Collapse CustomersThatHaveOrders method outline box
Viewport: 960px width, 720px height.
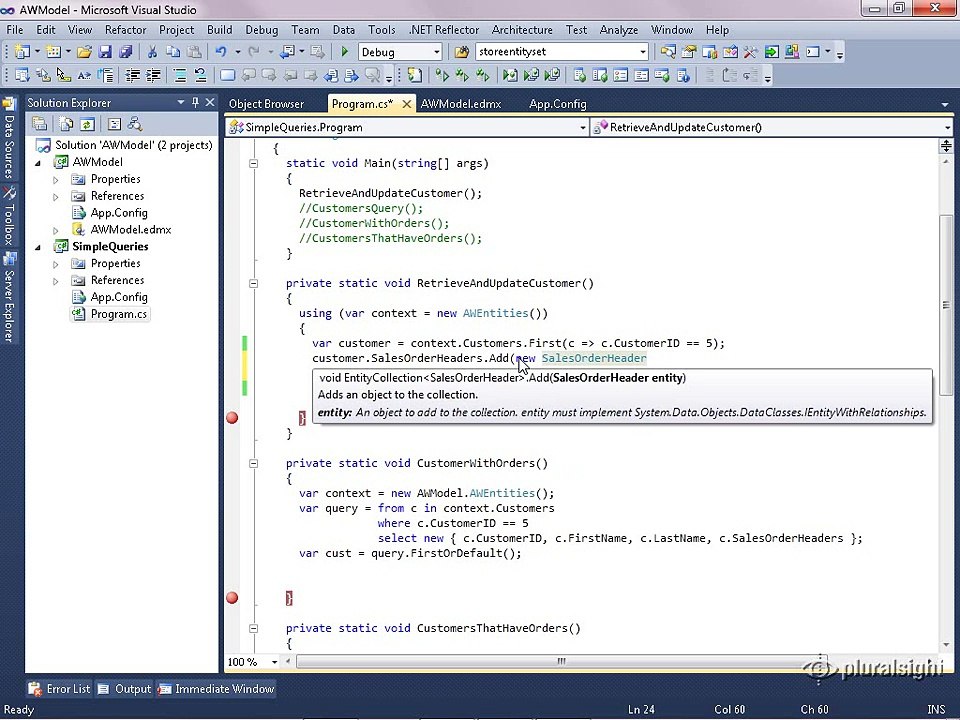[x=253, y=628]
